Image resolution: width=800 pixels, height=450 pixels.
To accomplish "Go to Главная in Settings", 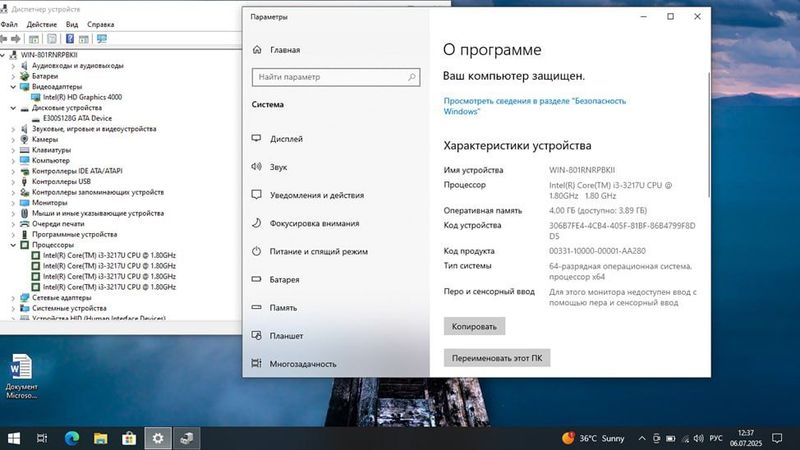I will [285, 49].
